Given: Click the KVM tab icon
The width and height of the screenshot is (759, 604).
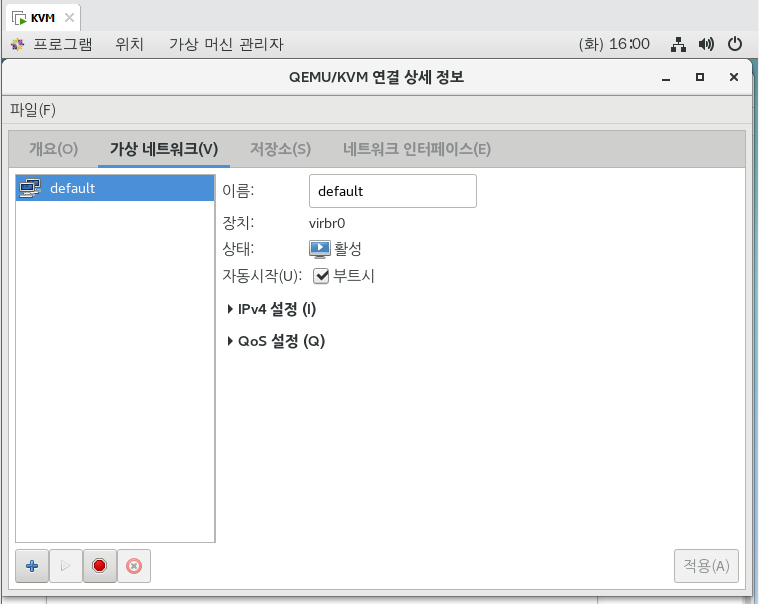Looking at the screenshot, I should [x=19, y=18].
